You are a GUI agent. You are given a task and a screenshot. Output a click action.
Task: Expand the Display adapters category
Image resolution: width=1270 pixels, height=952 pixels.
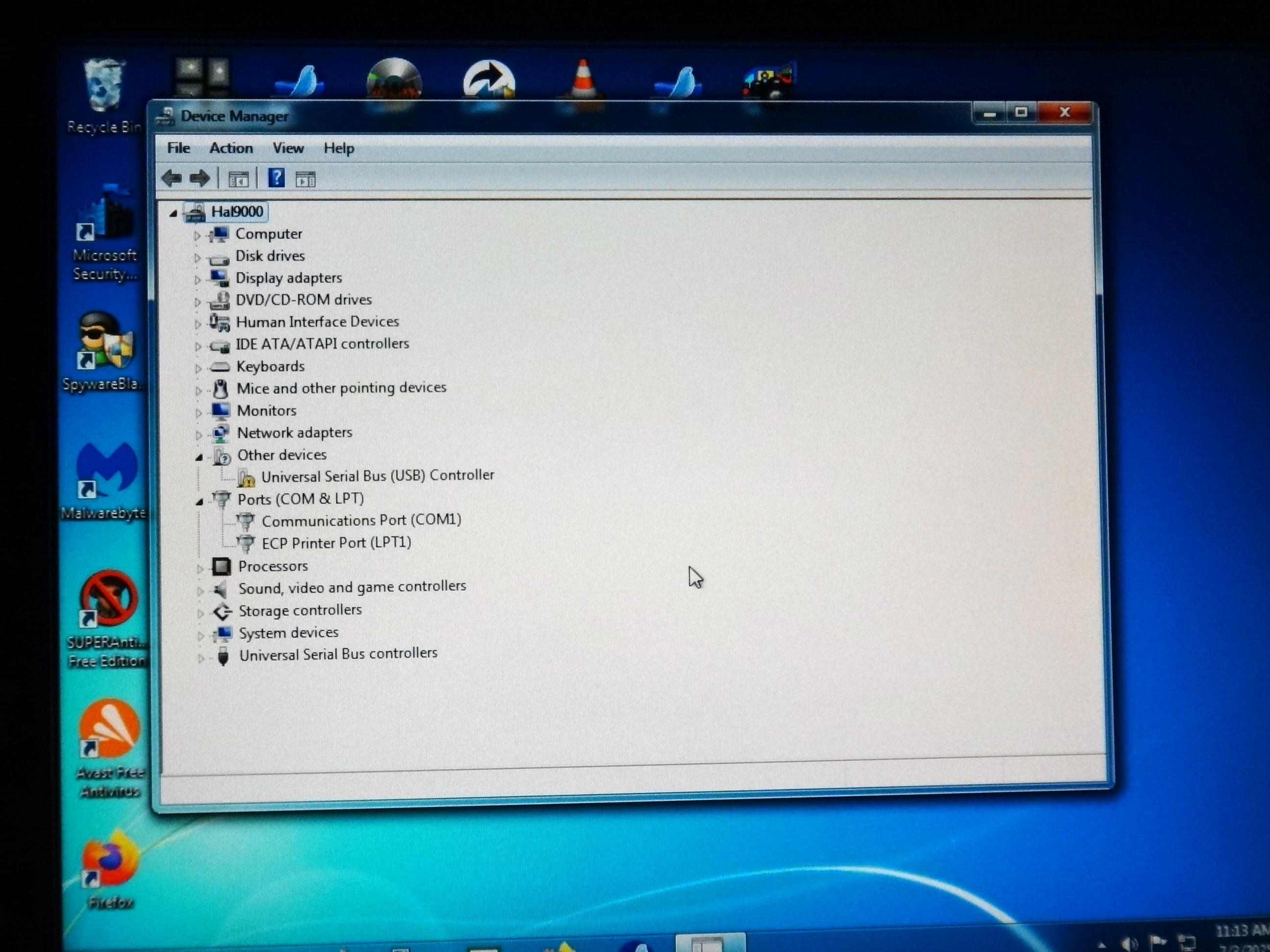point(197,280)
